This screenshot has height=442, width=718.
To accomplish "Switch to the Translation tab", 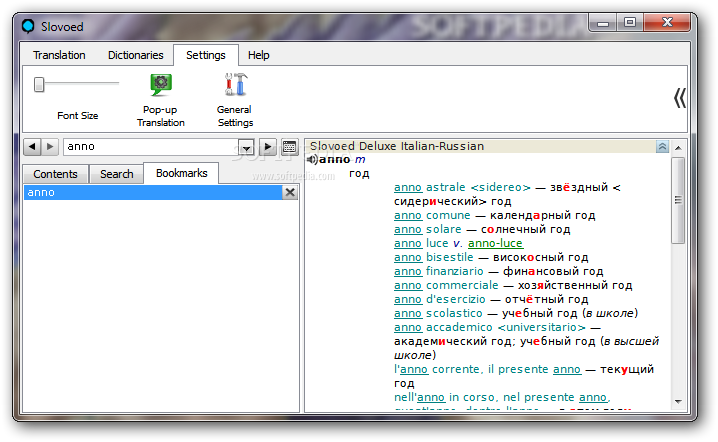I will [59, 55].
